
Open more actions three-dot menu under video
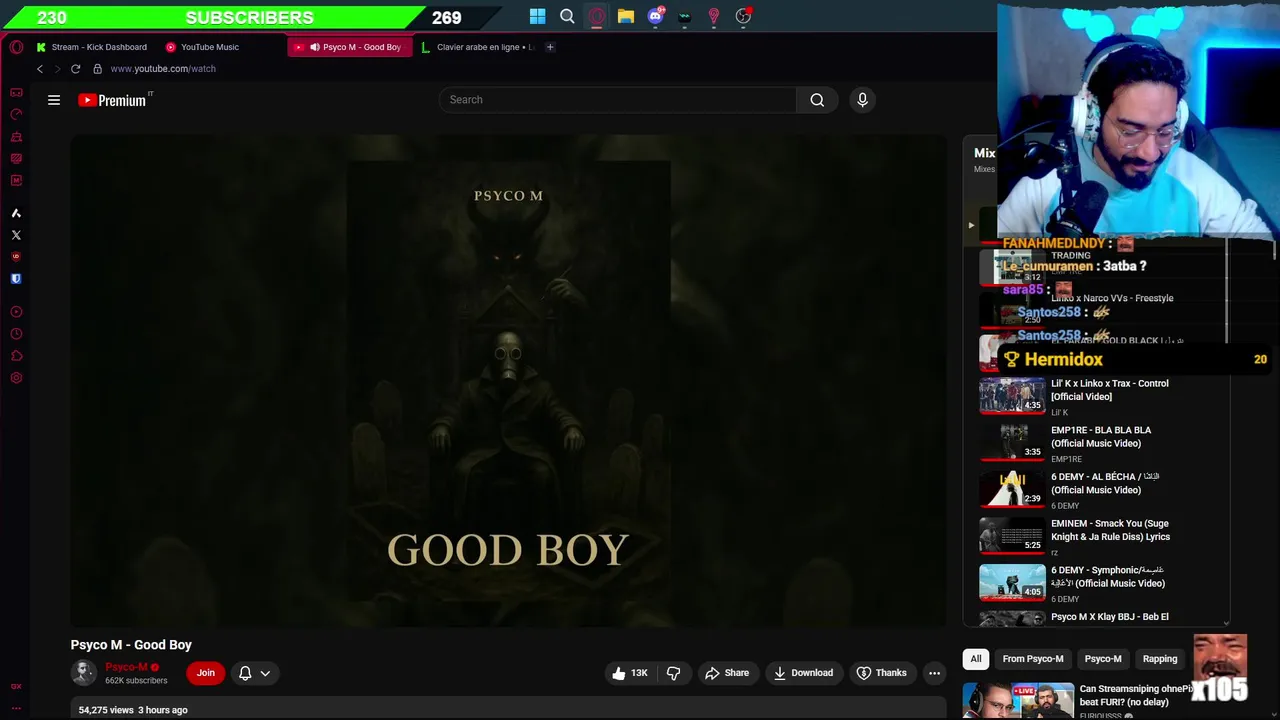coord(934,673)
